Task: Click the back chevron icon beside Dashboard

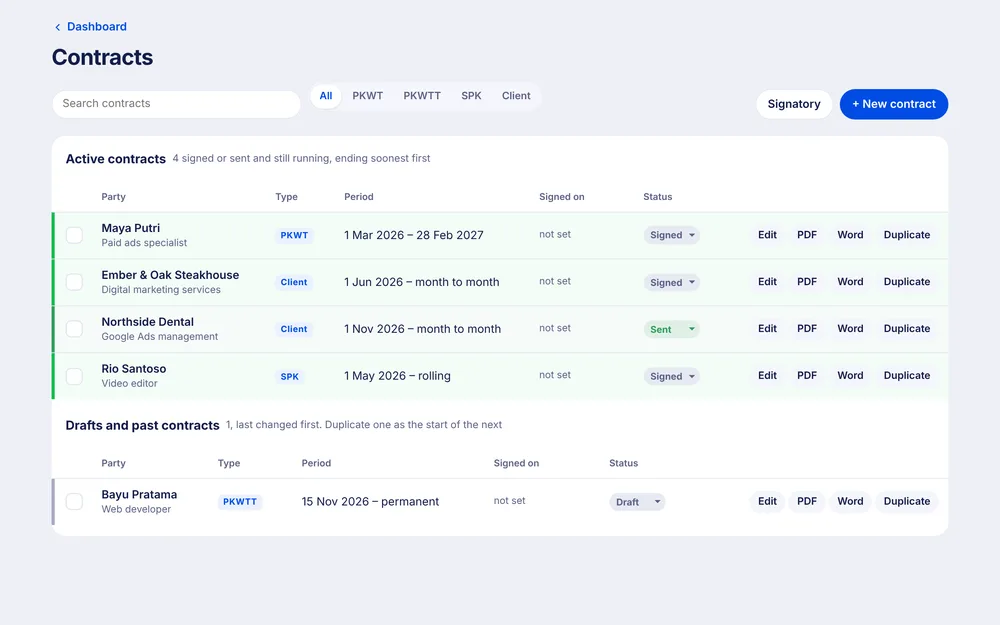Action: [57, 27]
